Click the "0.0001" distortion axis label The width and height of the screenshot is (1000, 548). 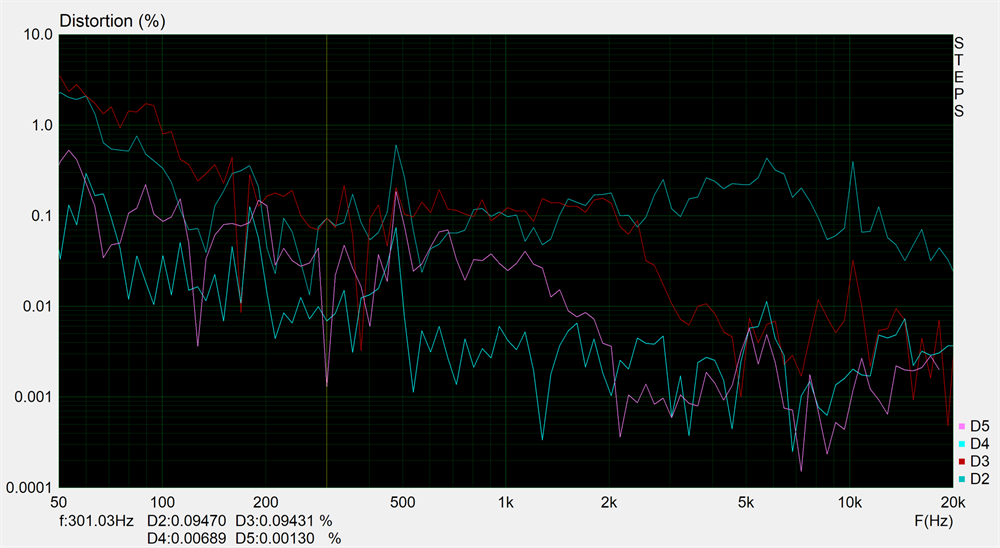click(x=30, y=488)
